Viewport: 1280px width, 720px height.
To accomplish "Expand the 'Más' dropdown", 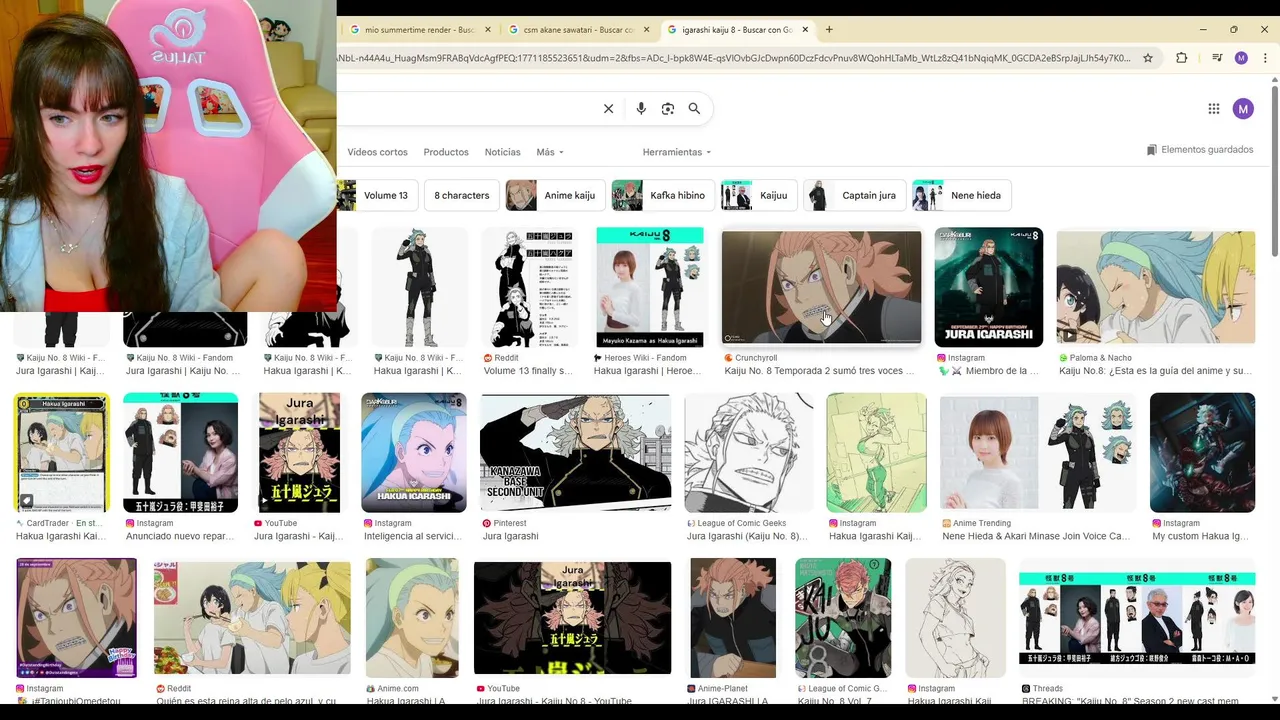I will (x=550, y=152).
